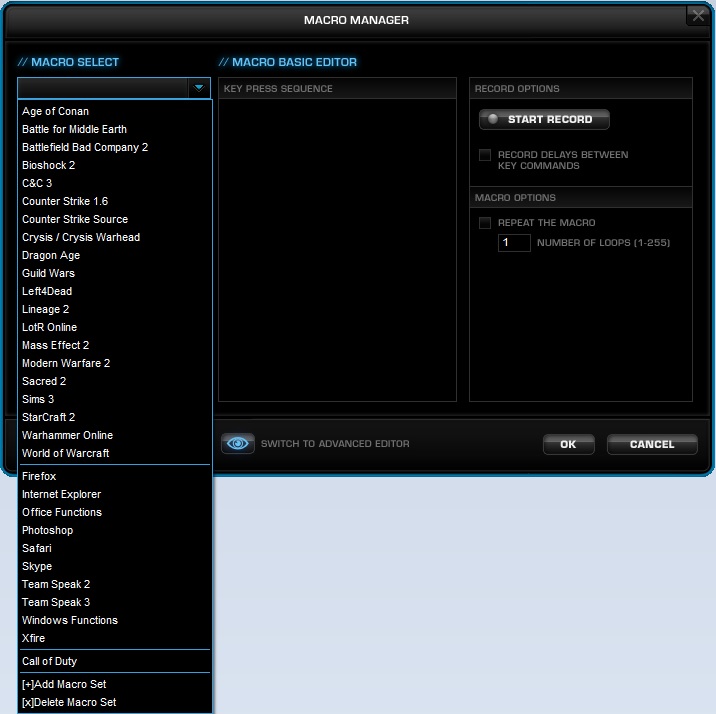Screen dimensions: 716x714
Task: Choose Internet Explorer entry
Action: coord(115,494)
